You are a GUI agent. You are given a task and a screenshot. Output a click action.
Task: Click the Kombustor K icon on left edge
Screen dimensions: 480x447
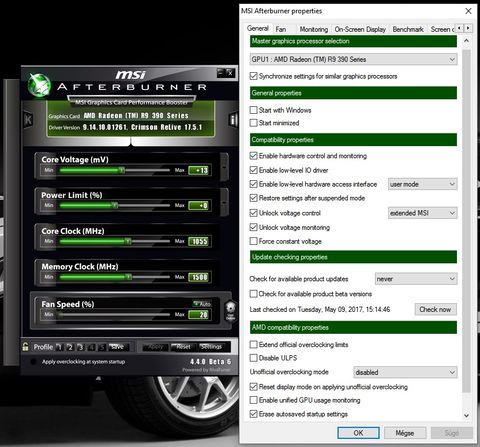(28, 120)
